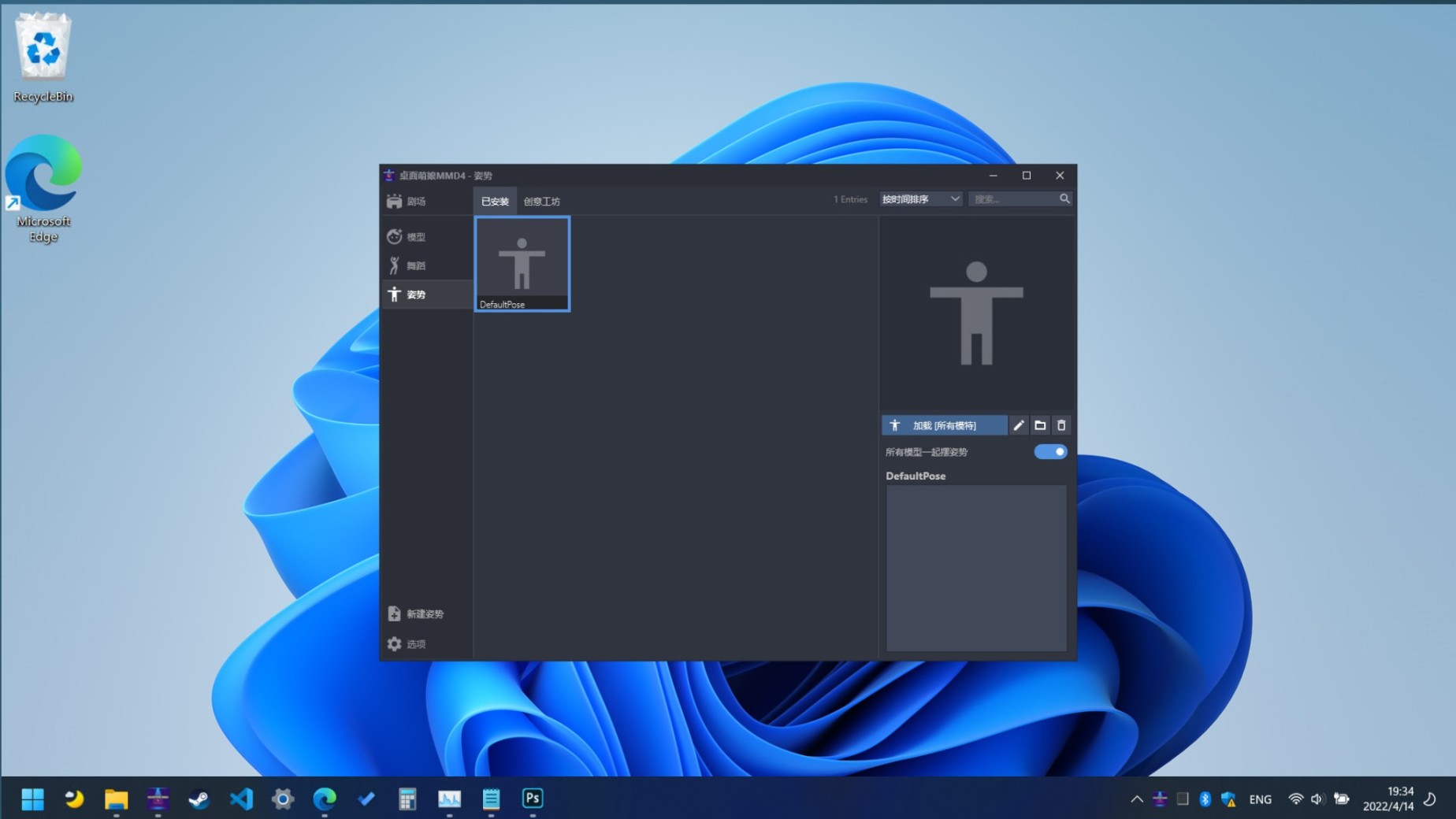Switch to the 创意工坊 workshop tab
1456x819 pixels.
click(541, 202)
